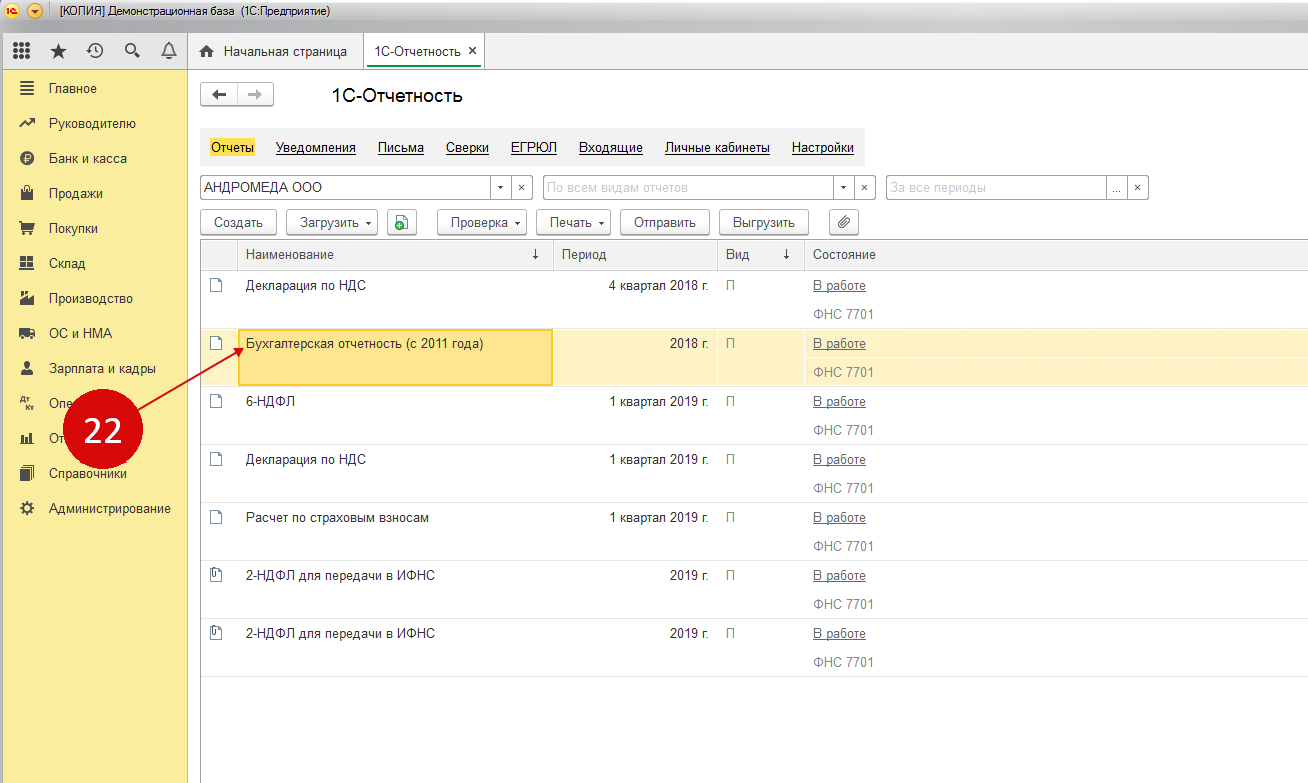Switch to the Письма tab
1308x783 pixels.
(401, 147)
